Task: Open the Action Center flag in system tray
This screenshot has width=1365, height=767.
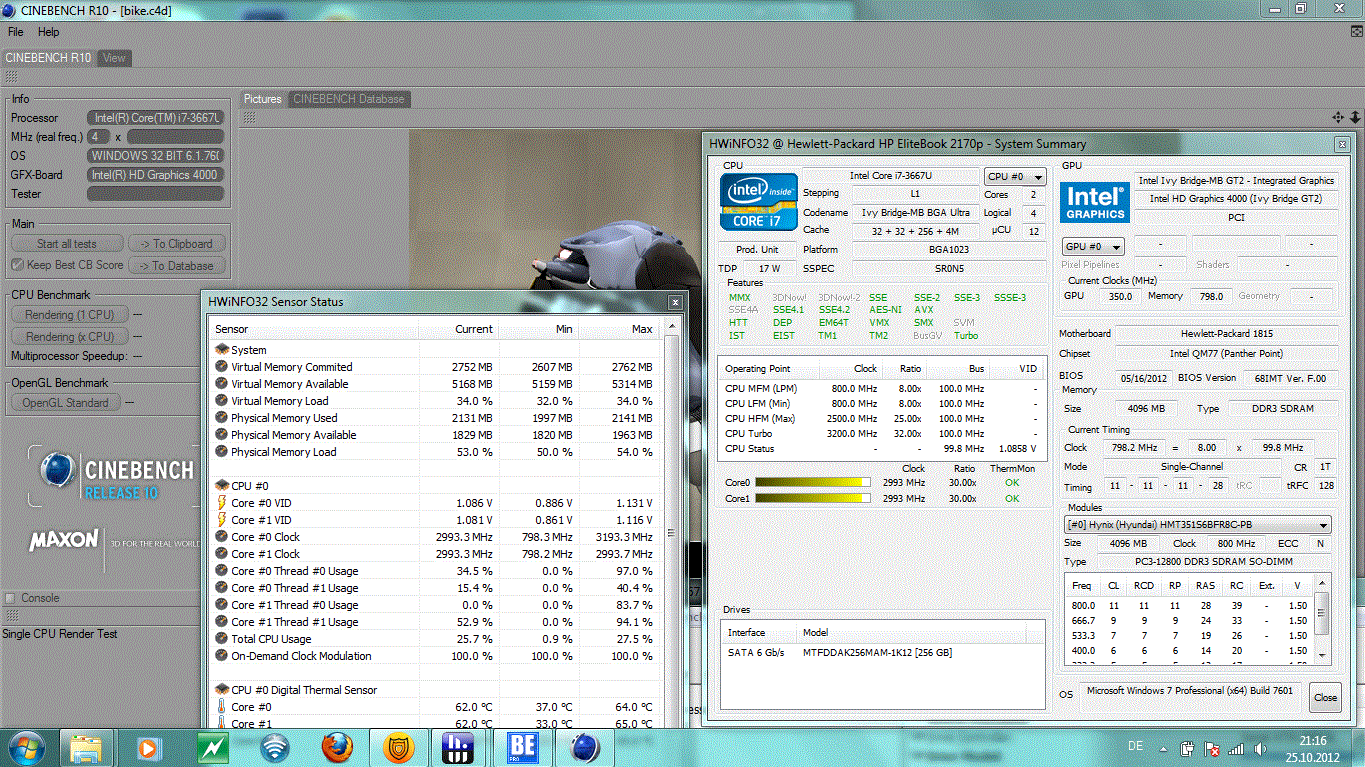Action: pyautogui.click(x=1212, y=748)
